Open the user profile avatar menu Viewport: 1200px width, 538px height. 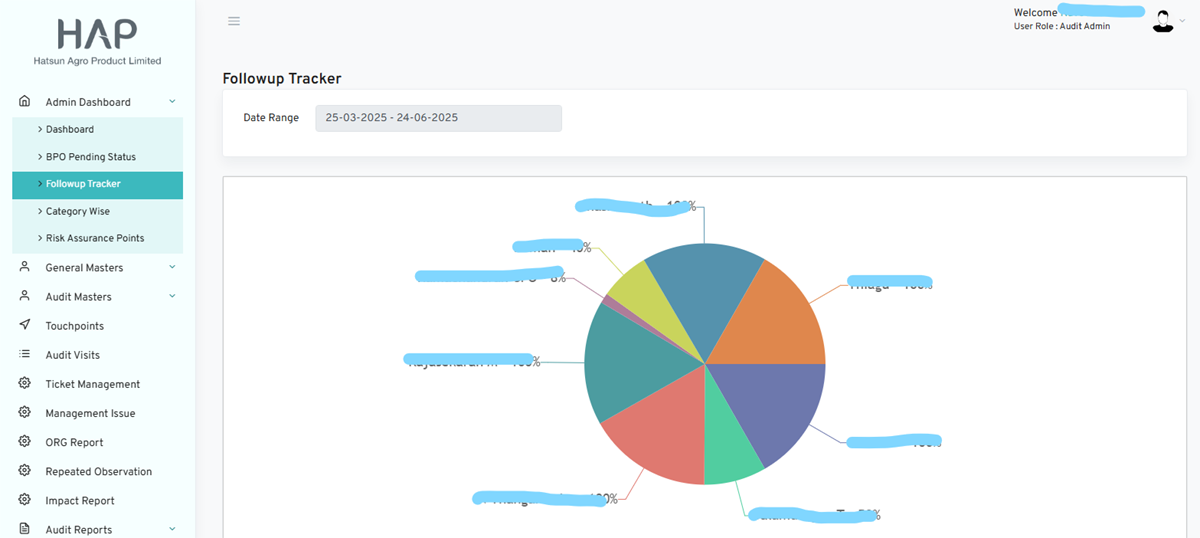[1163, 21]
